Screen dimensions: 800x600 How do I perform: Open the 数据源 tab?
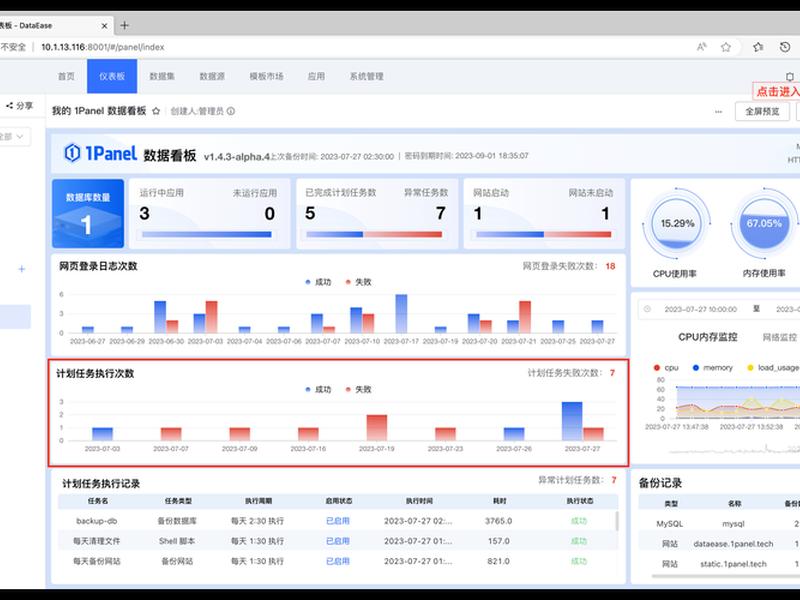(x=212, y=76)
